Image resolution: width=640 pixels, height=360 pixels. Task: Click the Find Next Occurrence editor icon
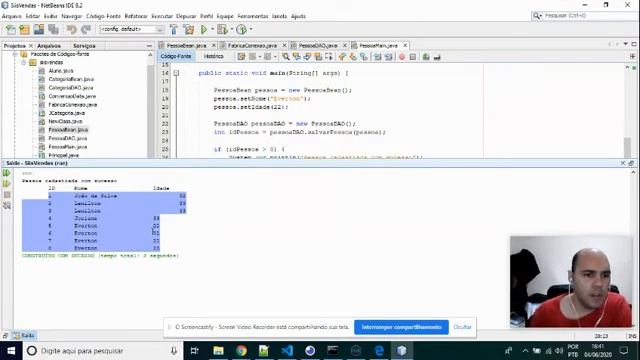tap(307, 57)
